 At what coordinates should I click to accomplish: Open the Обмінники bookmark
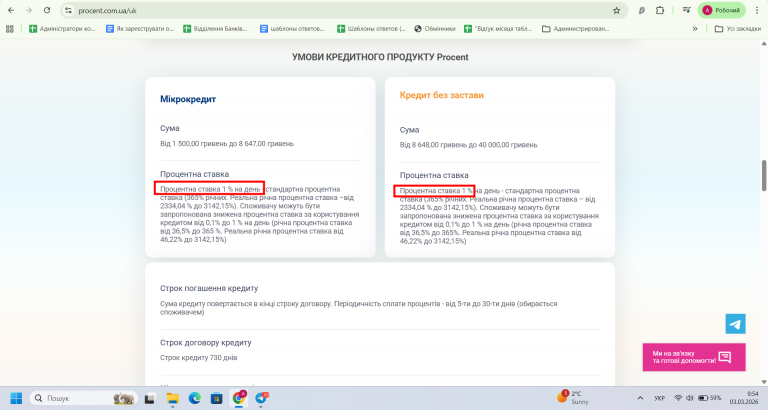(435, 29)
